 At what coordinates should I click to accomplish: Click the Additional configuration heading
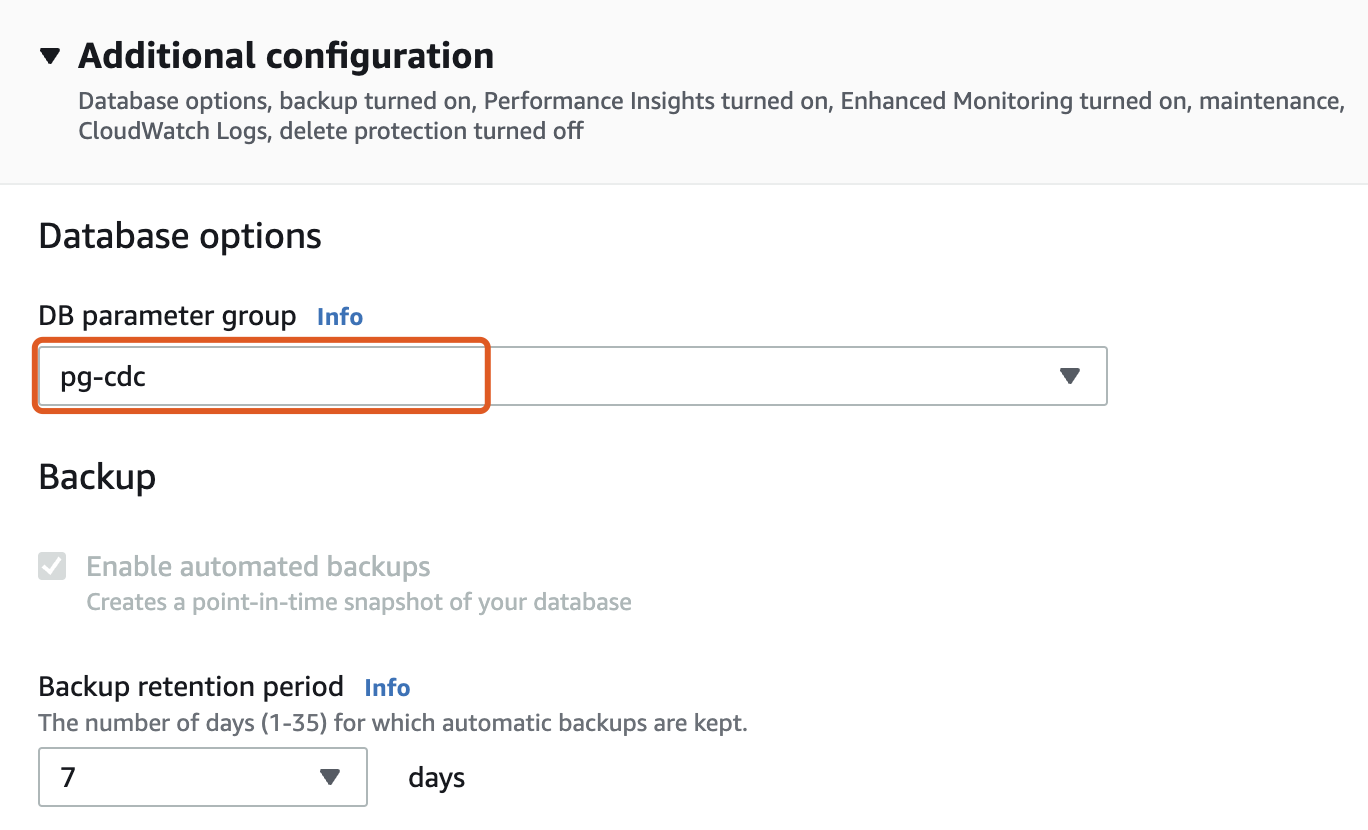point(286,56)
